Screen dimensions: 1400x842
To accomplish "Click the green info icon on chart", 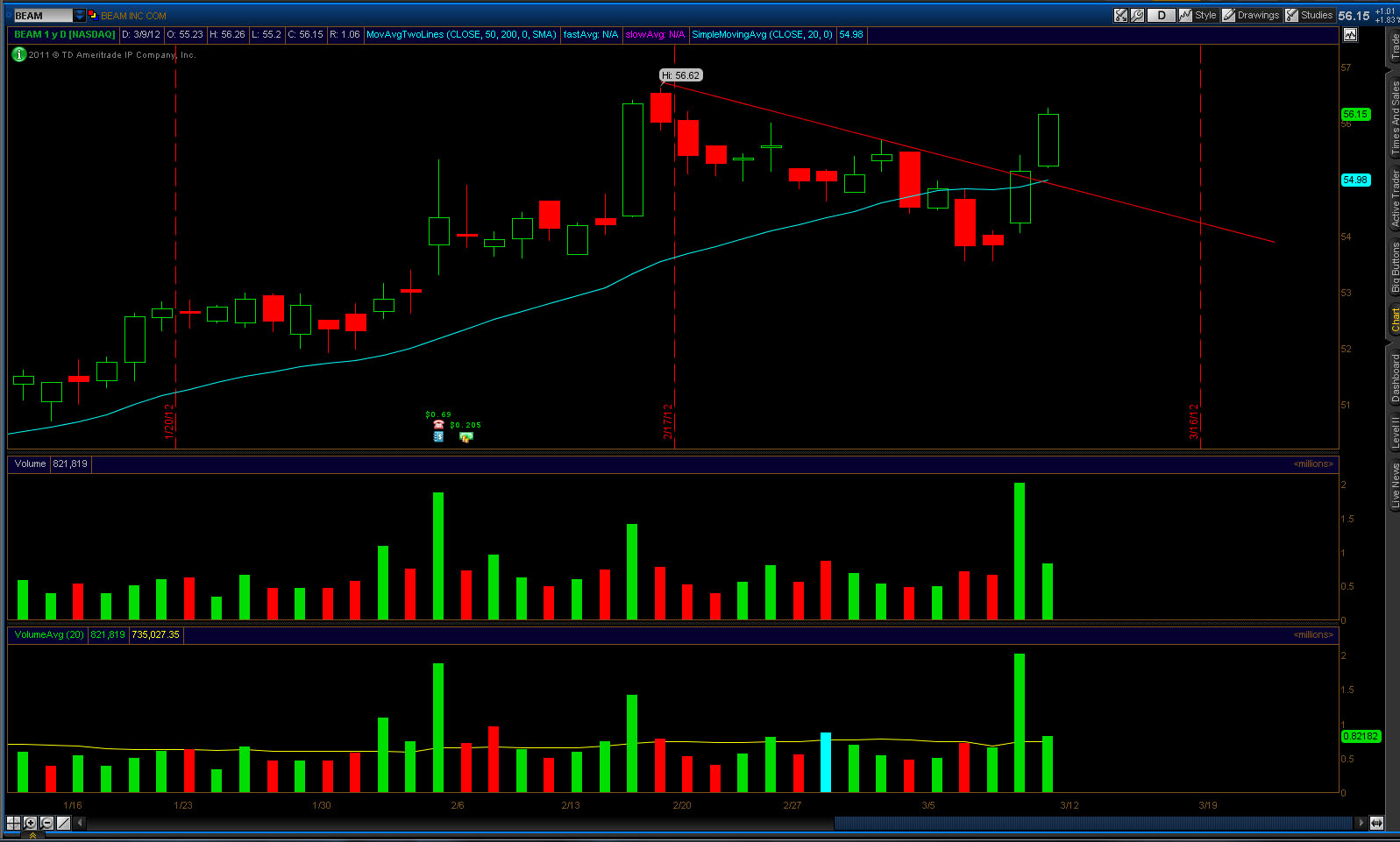I will tap(18, 54).
